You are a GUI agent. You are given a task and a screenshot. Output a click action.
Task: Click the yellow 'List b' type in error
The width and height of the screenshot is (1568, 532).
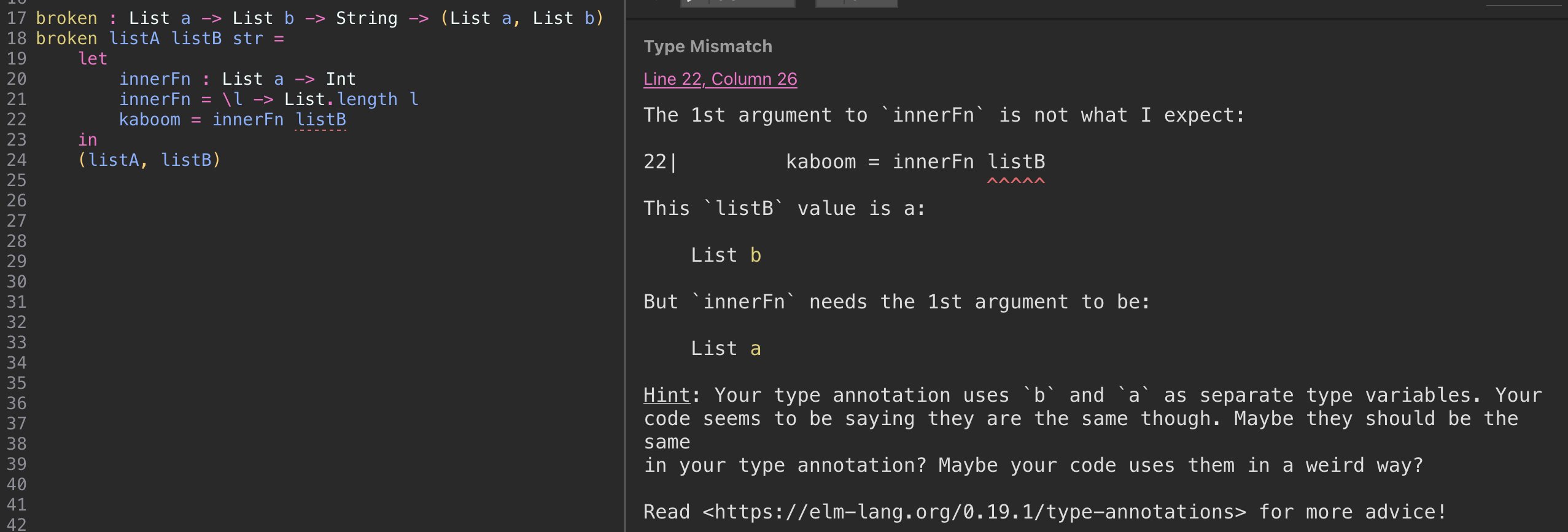click(726, 255)
